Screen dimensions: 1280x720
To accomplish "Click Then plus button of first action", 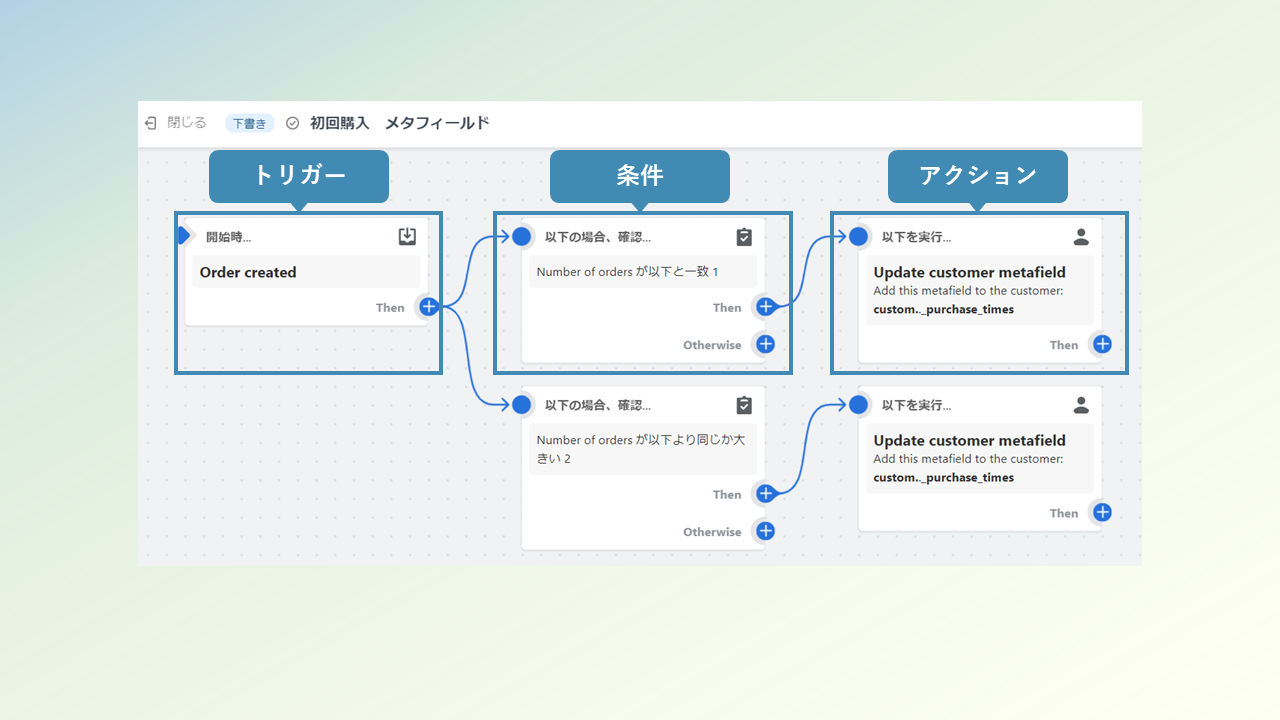I will pyautogui.click(x=1102, y=345).
